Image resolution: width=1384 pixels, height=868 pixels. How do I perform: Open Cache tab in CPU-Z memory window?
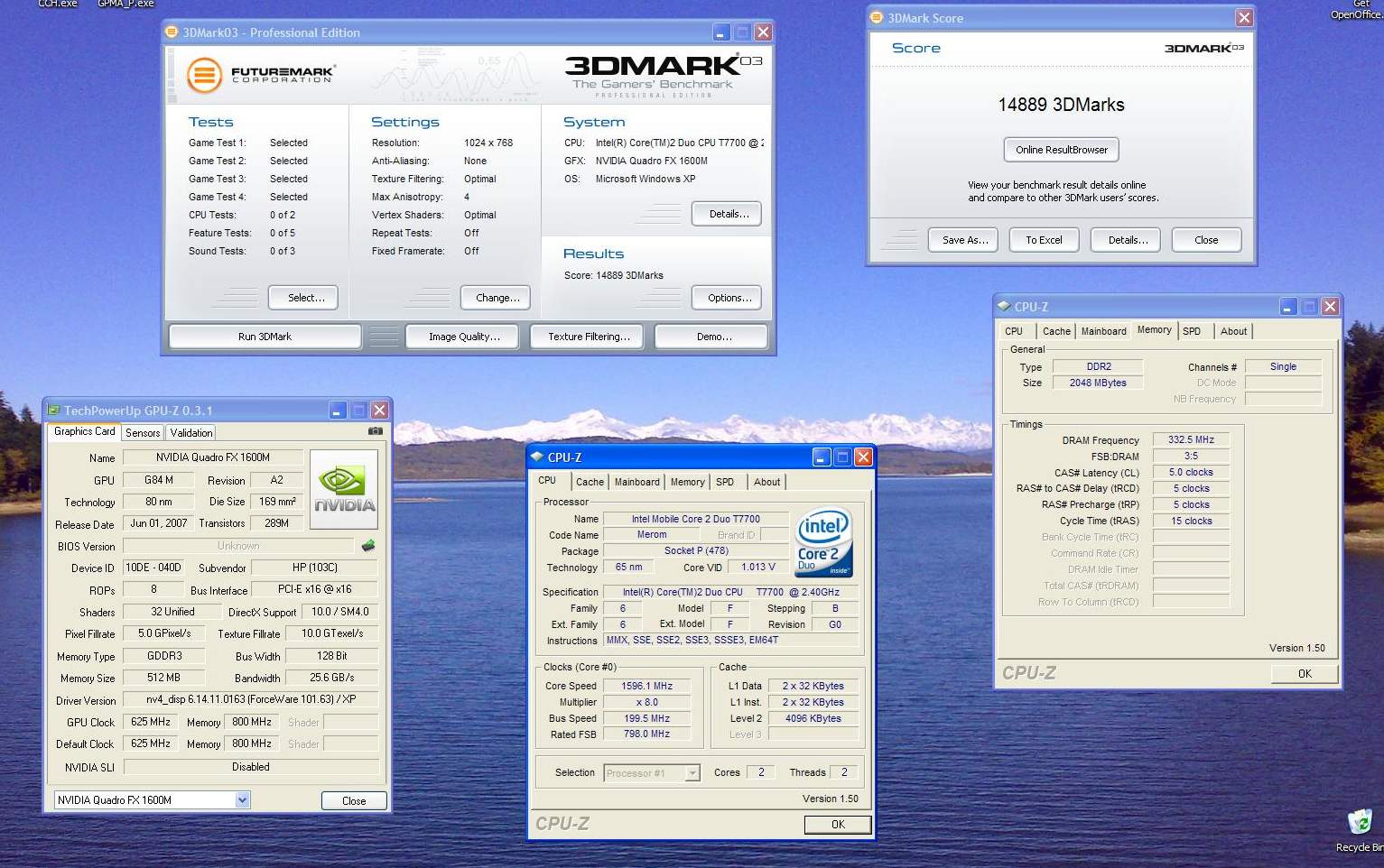tap(1056, 331)
